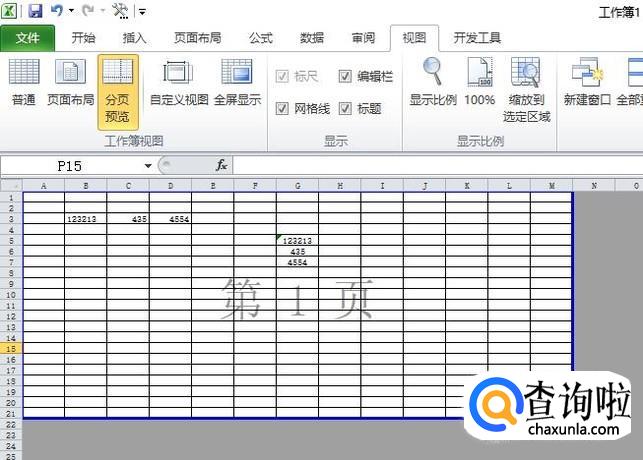Toggle the 标尺 ruler checkbox
643x460 pixels.
point(282,76)
